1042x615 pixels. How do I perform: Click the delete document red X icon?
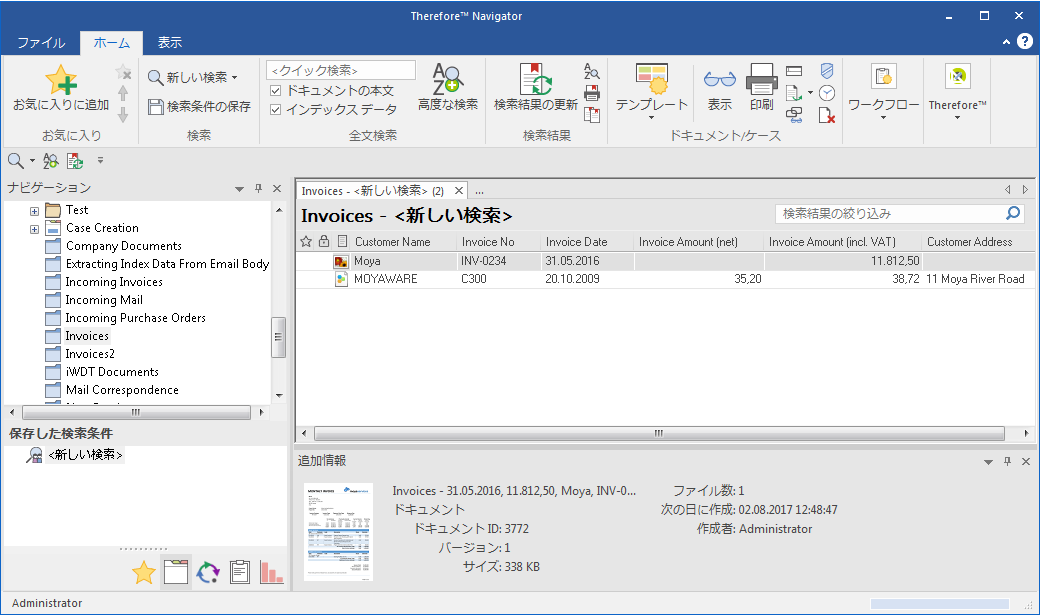(827, 115)
